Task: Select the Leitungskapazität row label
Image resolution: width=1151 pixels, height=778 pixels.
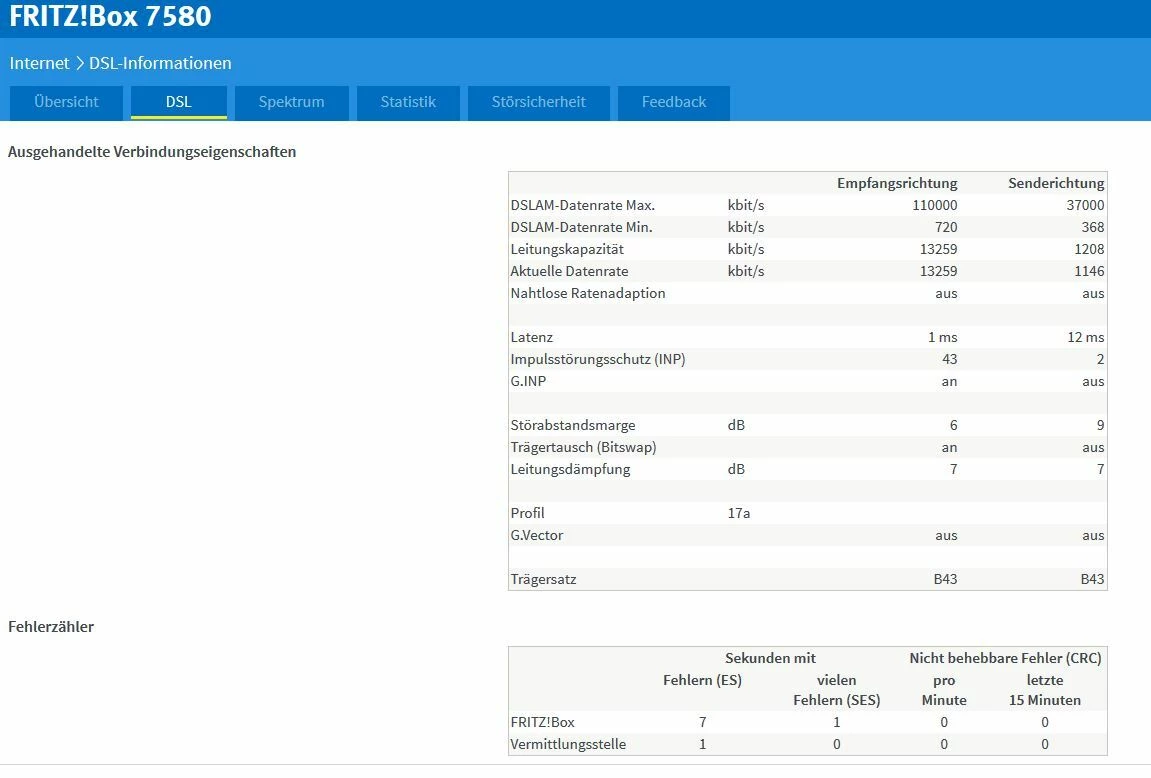Action: (x=567, y=249)
